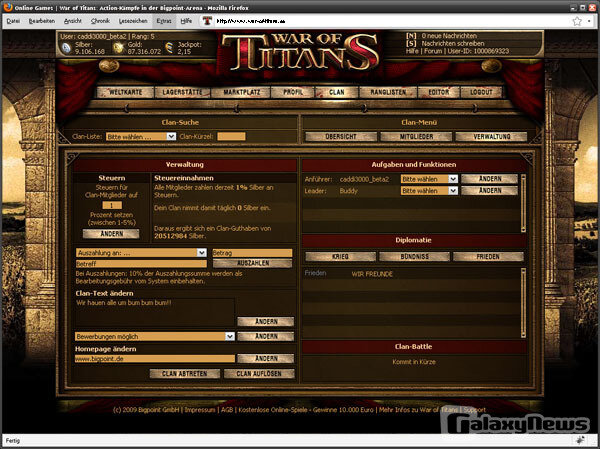Open Bewerbungen möglich dropdown
Image resolution: width=600 pixels, height=449 pixels.
pos(155,336)
